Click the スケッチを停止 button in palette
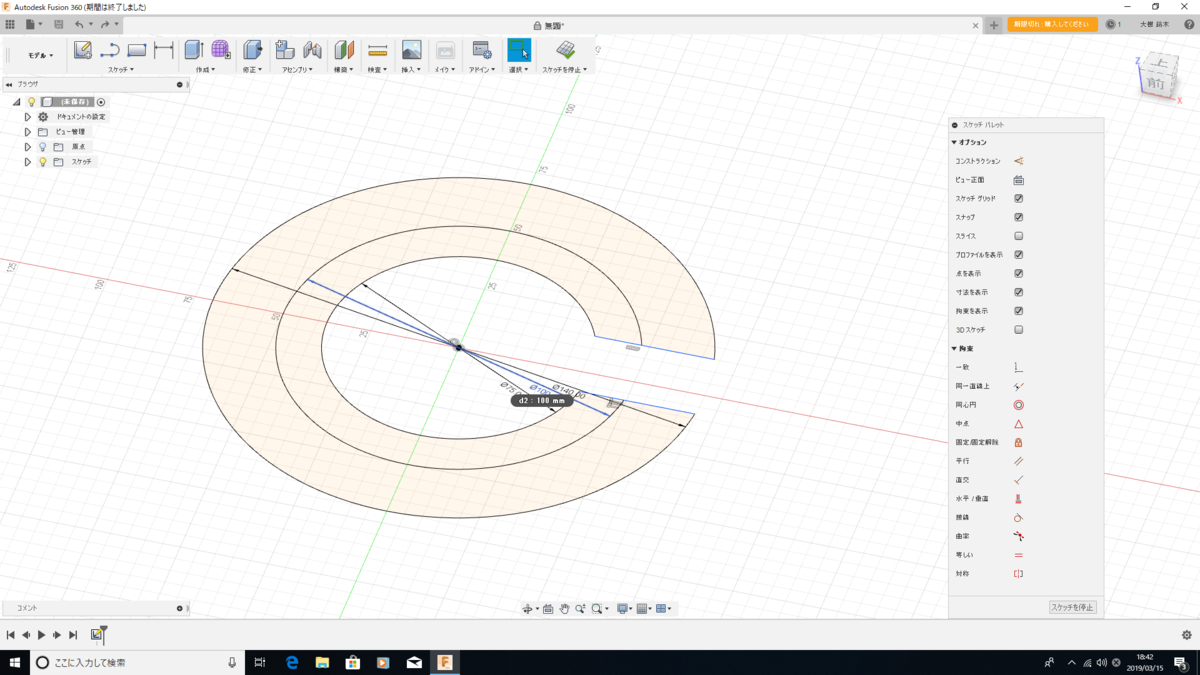The image size is (1200, 675). click(1072, 607)
